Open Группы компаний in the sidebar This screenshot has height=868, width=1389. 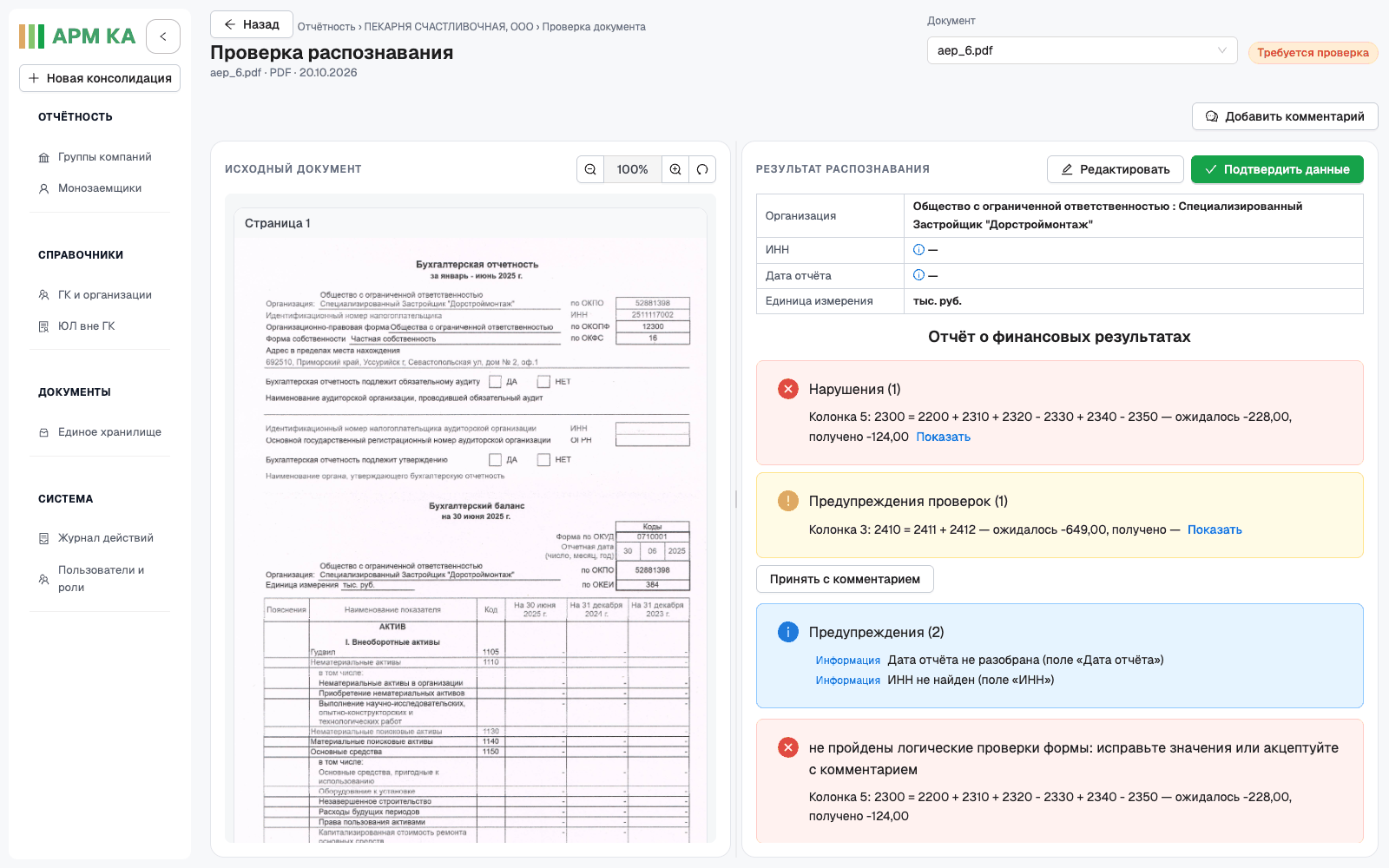point(104,157)
